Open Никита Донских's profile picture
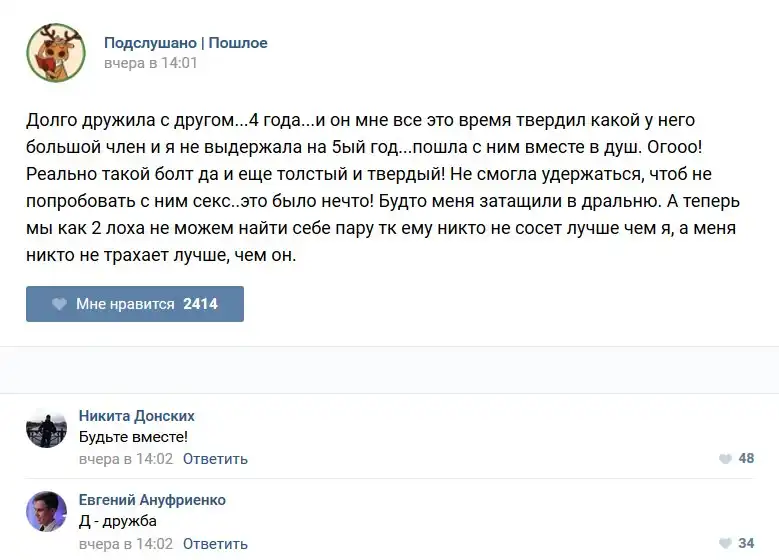Image resolution: width=779 pixels, height=560 pixels. 46,428
